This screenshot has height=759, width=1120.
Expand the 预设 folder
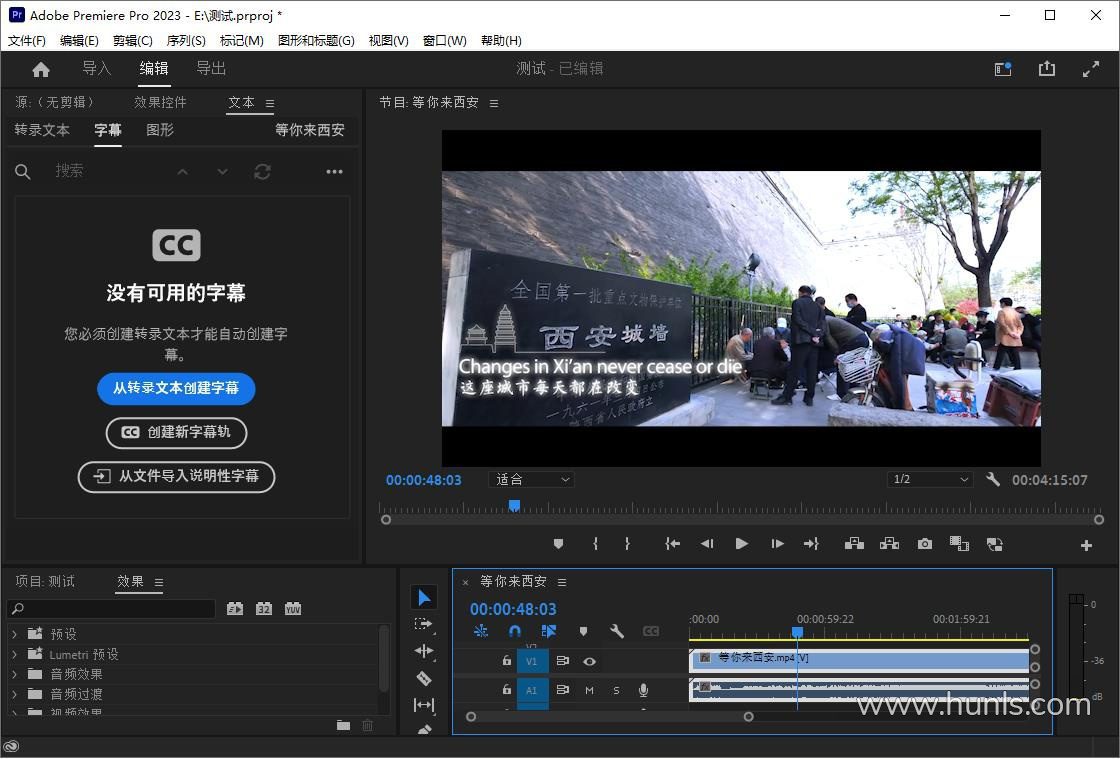tap(14, 634)
